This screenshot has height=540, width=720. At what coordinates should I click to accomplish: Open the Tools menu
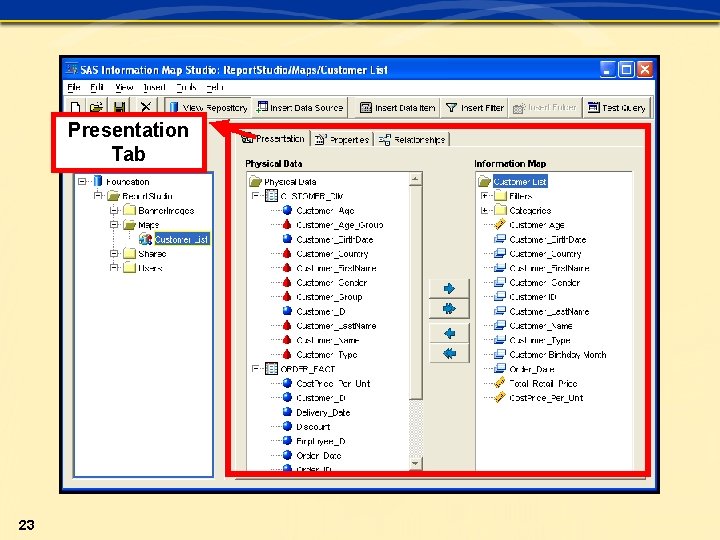click(x=186, y=87)
